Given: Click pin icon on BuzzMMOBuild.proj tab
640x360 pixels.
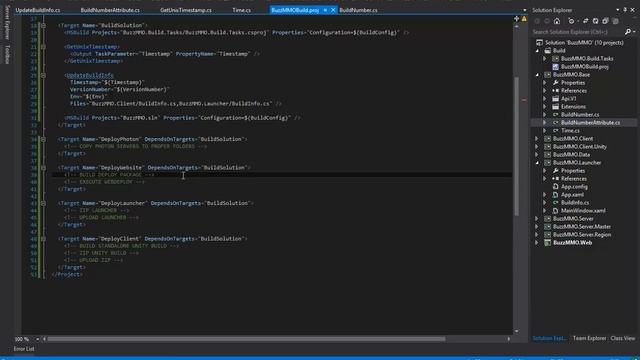Looking at the screenshot, I should pyautogui.click(x=325, y=10).
